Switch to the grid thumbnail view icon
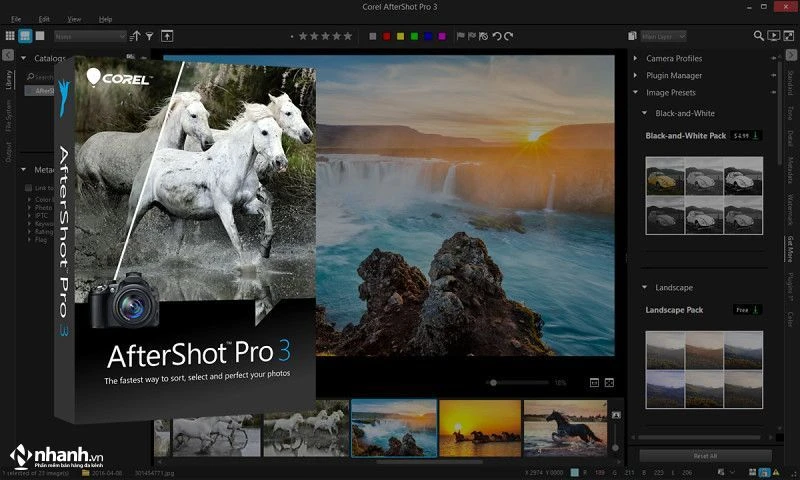The height and width of the screenshot is (480, 800). point(10,36)
